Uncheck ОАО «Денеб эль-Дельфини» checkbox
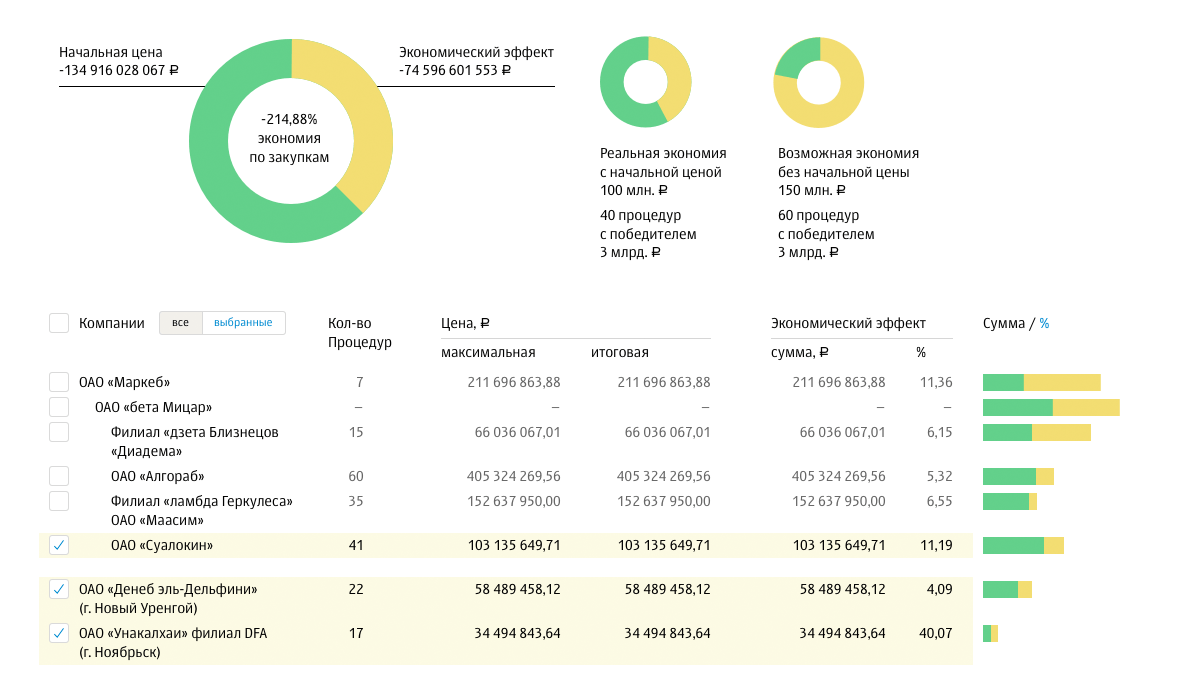 (x=59, y=589)
